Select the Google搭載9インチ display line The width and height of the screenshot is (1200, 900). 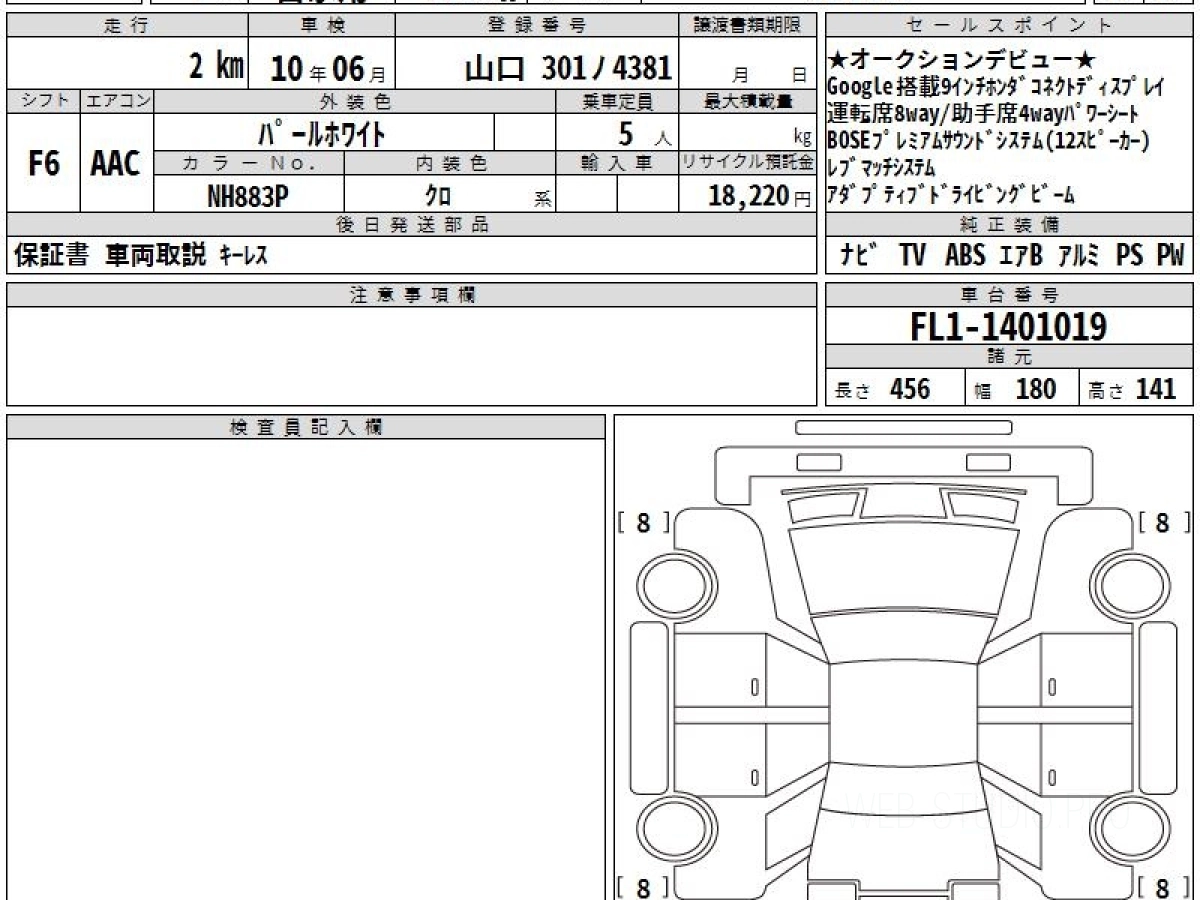coord(996,88)
